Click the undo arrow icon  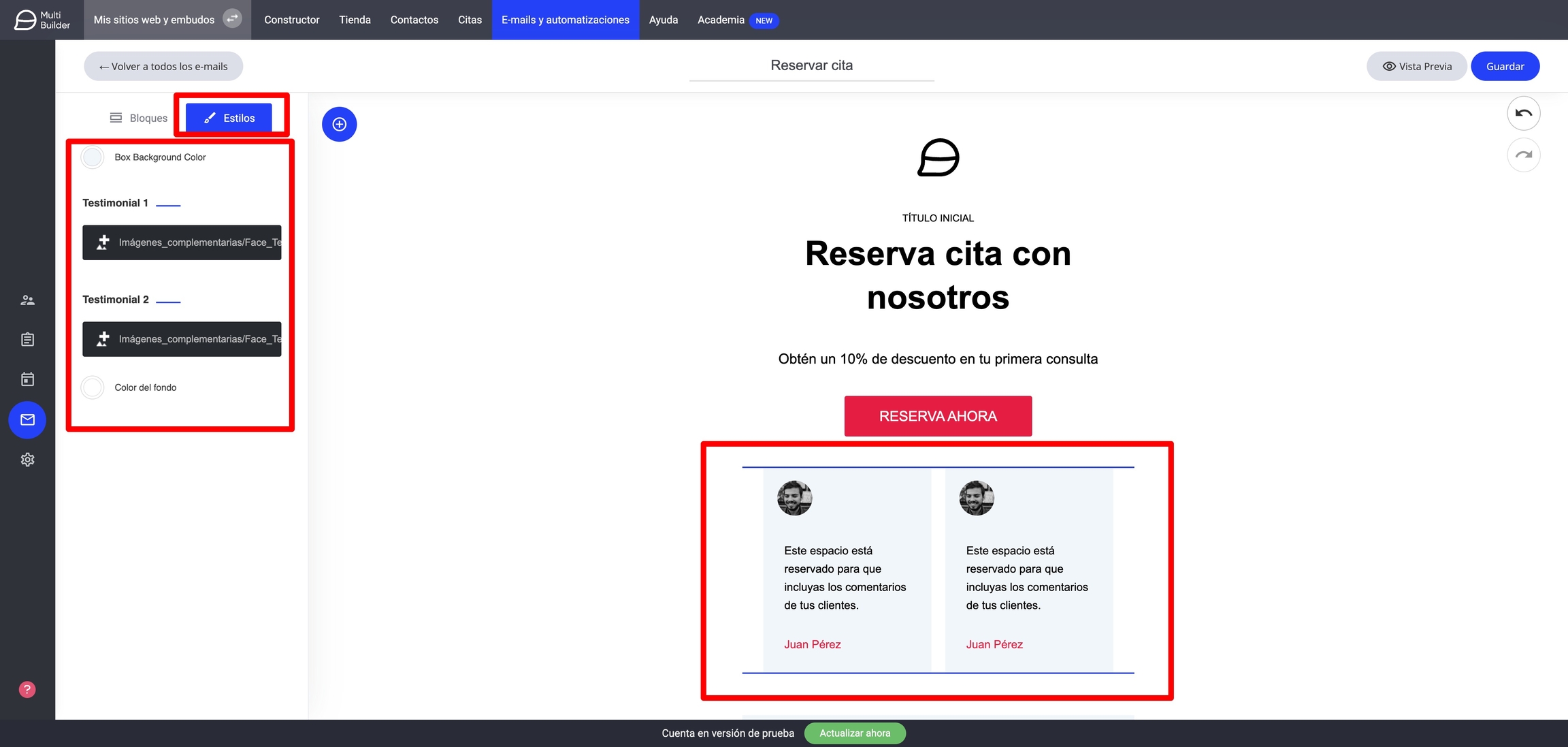1523,113
